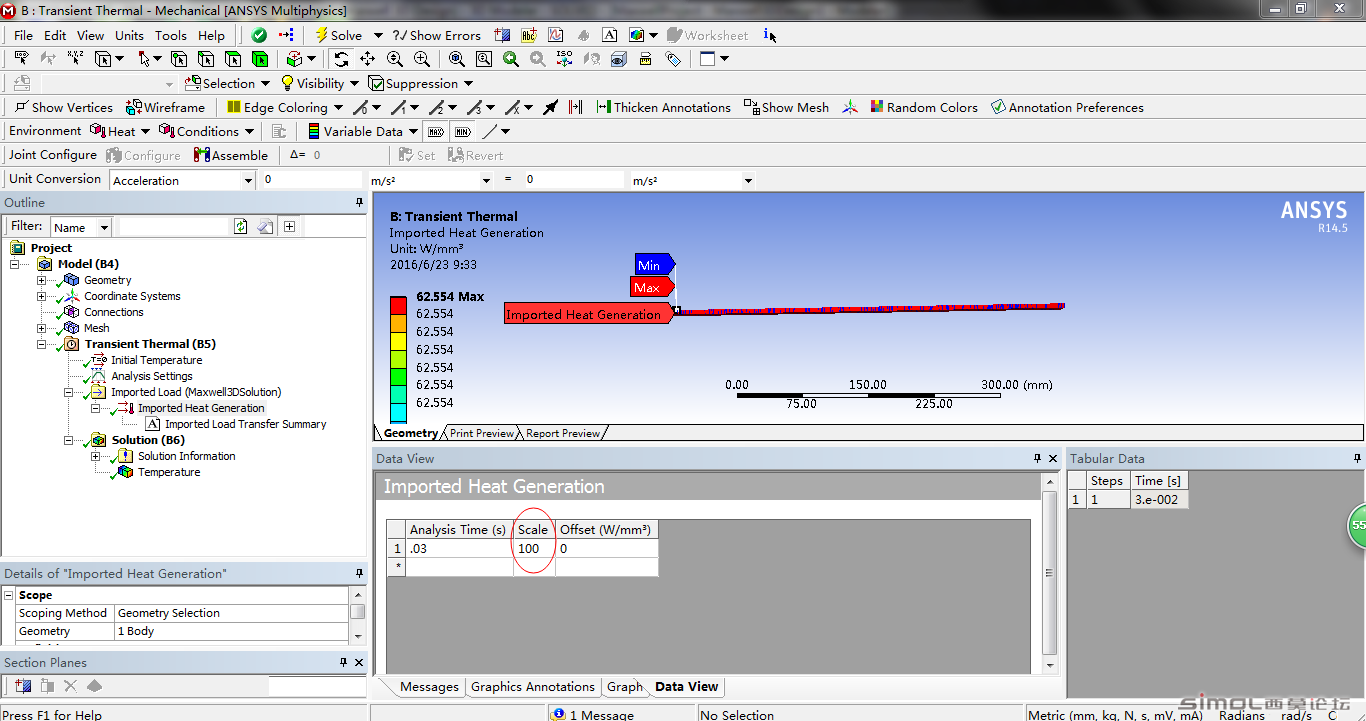Activate the Zoom tool

(x=394, y=59)
